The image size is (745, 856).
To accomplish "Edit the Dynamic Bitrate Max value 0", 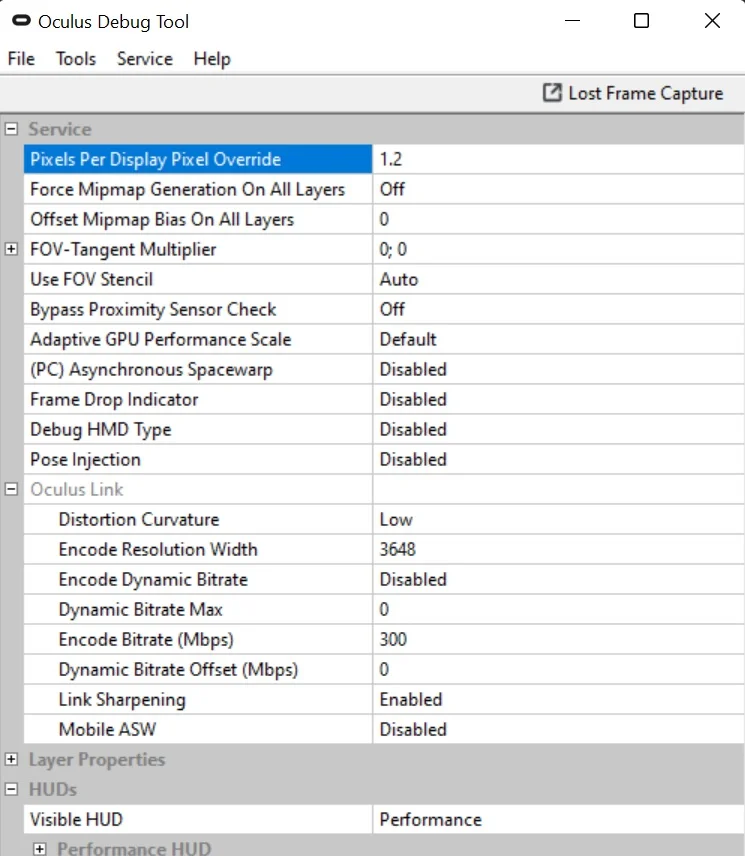I will 558,609.
